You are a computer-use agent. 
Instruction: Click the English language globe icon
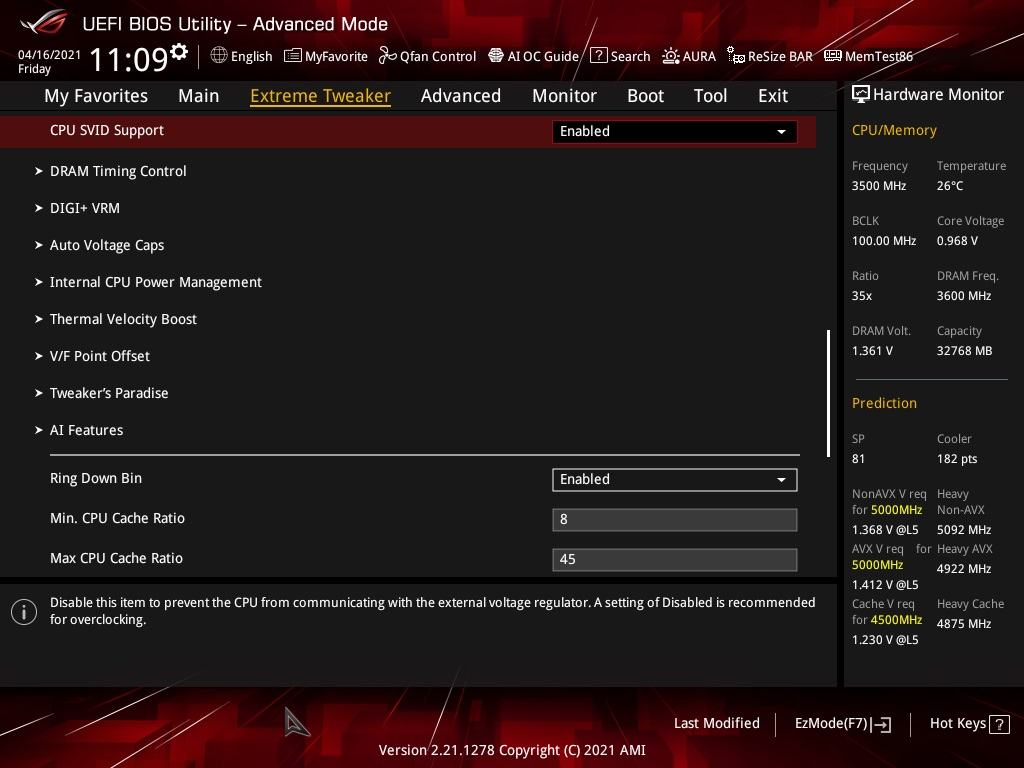click(219, 56)
